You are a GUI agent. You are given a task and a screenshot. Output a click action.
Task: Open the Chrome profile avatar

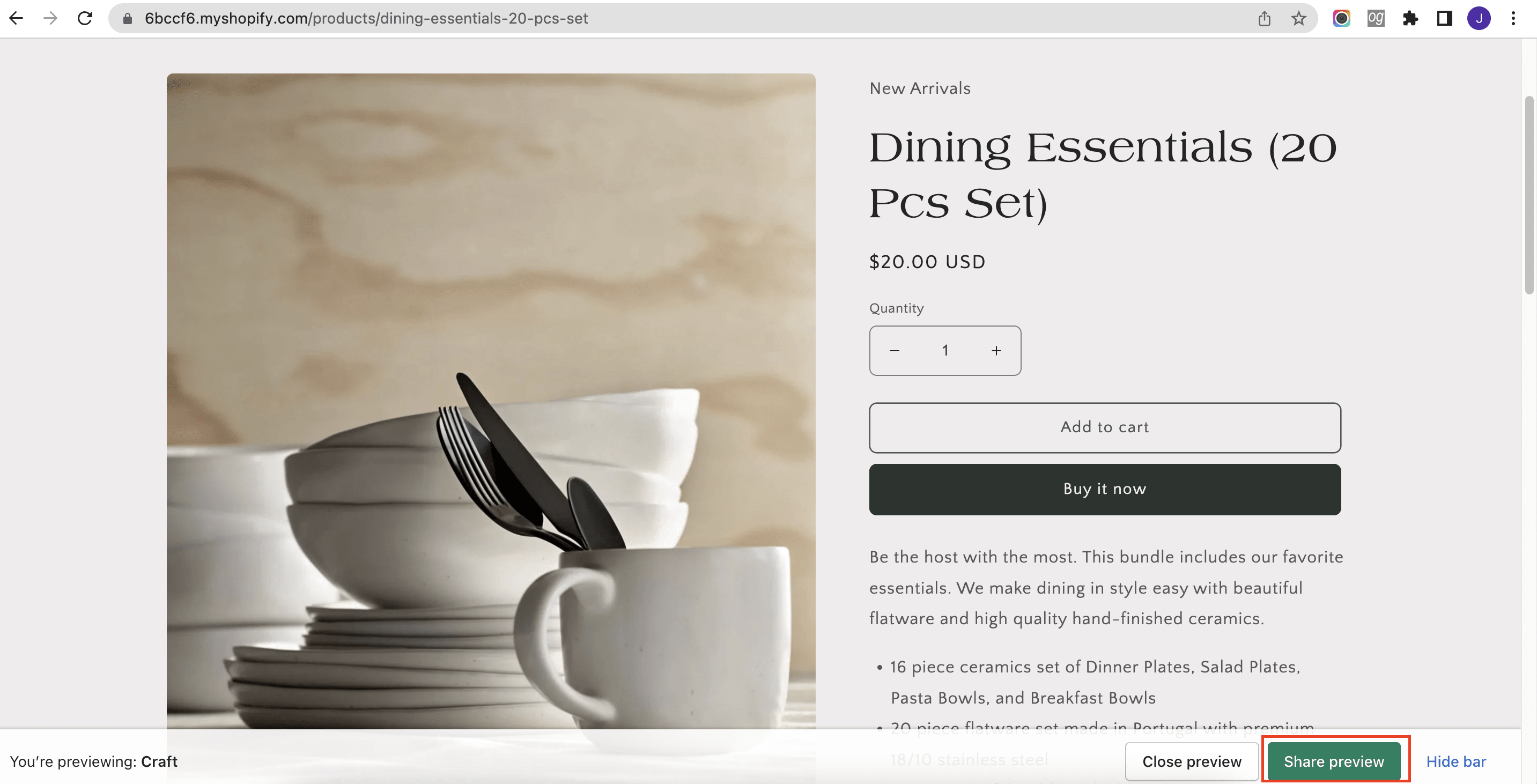[1479, 18]
